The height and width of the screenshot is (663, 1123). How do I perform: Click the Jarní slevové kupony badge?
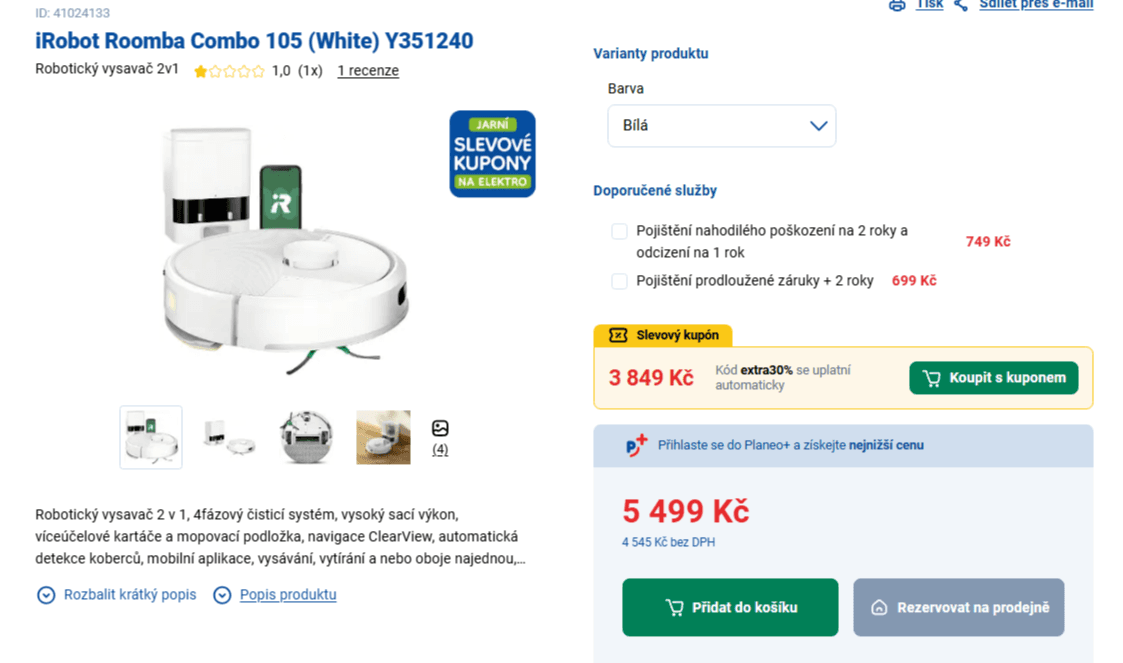[491, 154]
